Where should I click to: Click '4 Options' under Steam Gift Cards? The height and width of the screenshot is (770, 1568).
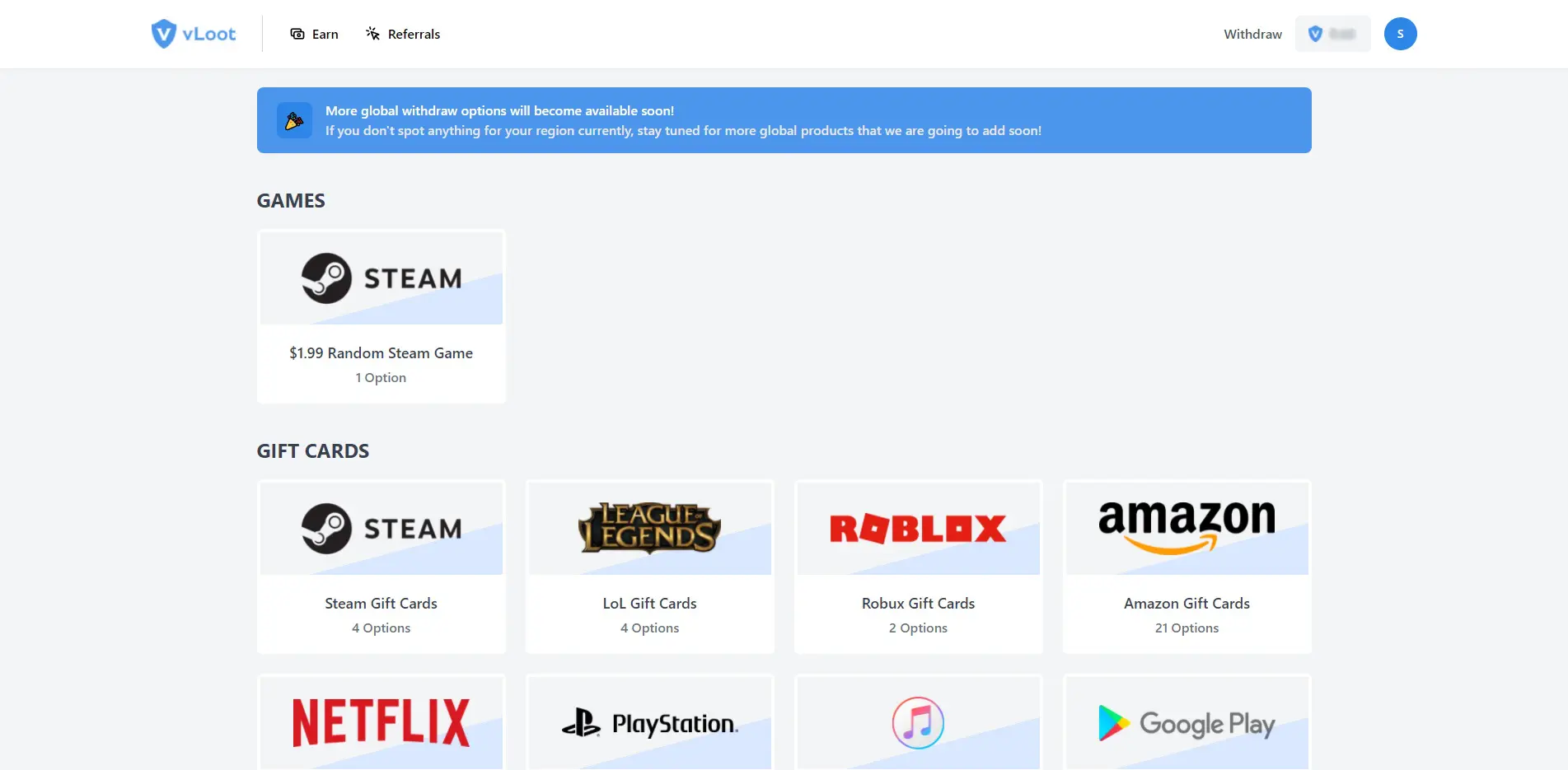click(x=381, y=628)
